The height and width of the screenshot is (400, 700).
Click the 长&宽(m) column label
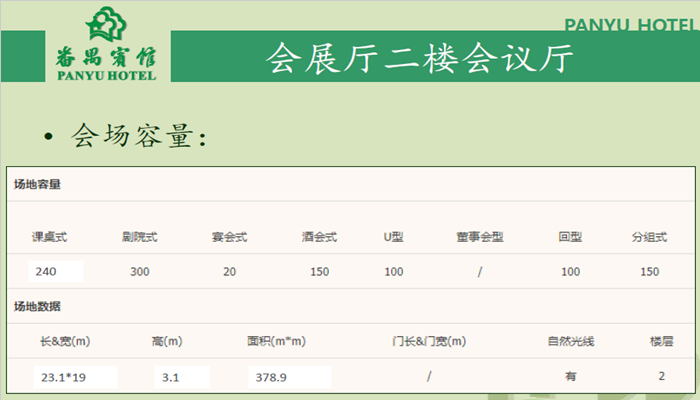(65, 342)
